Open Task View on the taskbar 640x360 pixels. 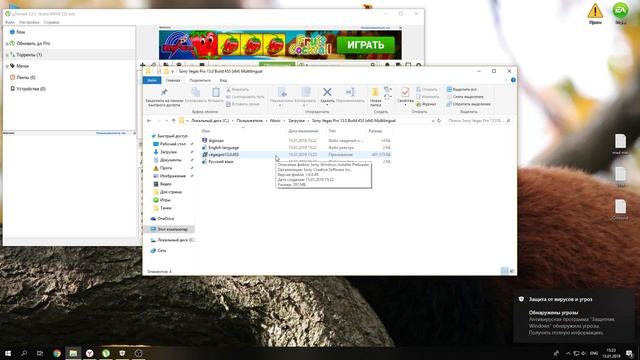(40, 353)
